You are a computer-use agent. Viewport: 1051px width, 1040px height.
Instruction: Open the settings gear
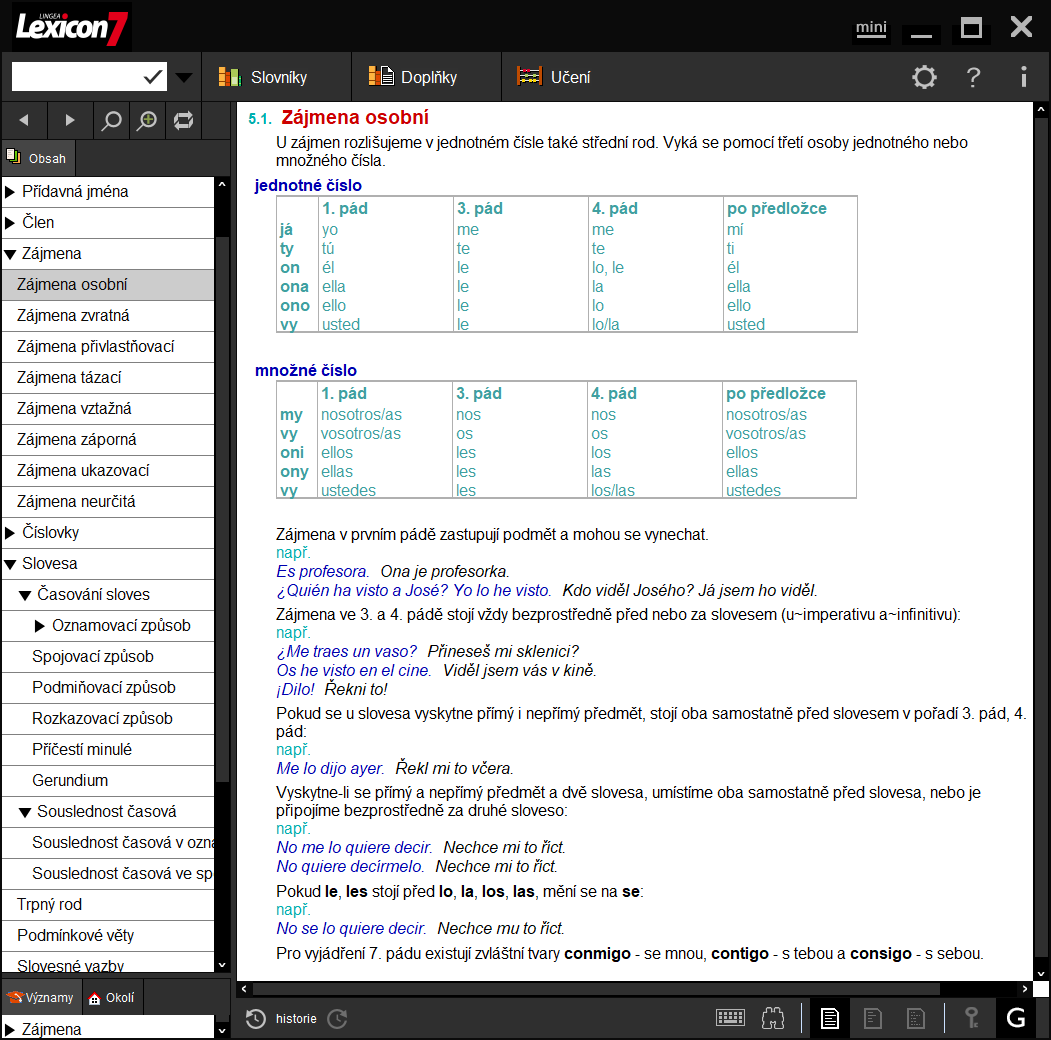click(x=924, y=77)
